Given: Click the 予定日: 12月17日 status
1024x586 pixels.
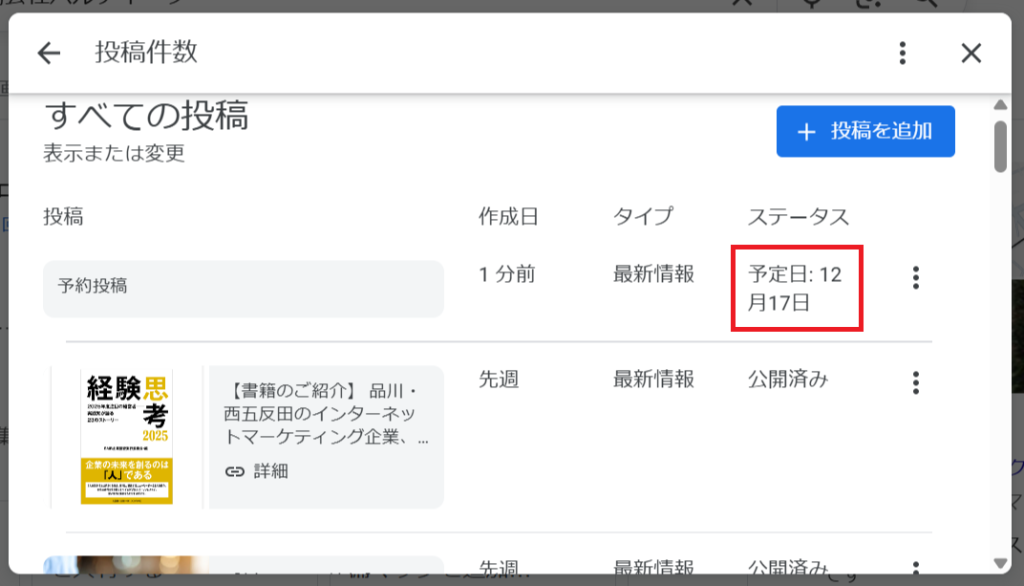Looking at the screenshot, I should pyautogui.click(x=796, y=288).
